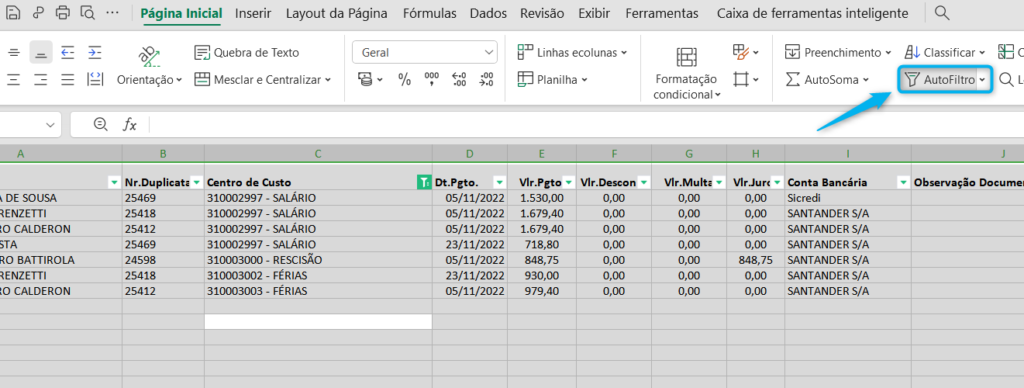
Task: Open the Centro de Custo filter dropdown
Action: [x=424, y=182]
